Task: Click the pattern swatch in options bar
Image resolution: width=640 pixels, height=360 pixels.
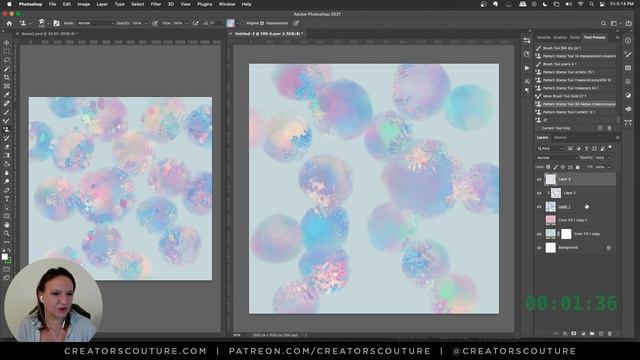Action: (231, 23)
